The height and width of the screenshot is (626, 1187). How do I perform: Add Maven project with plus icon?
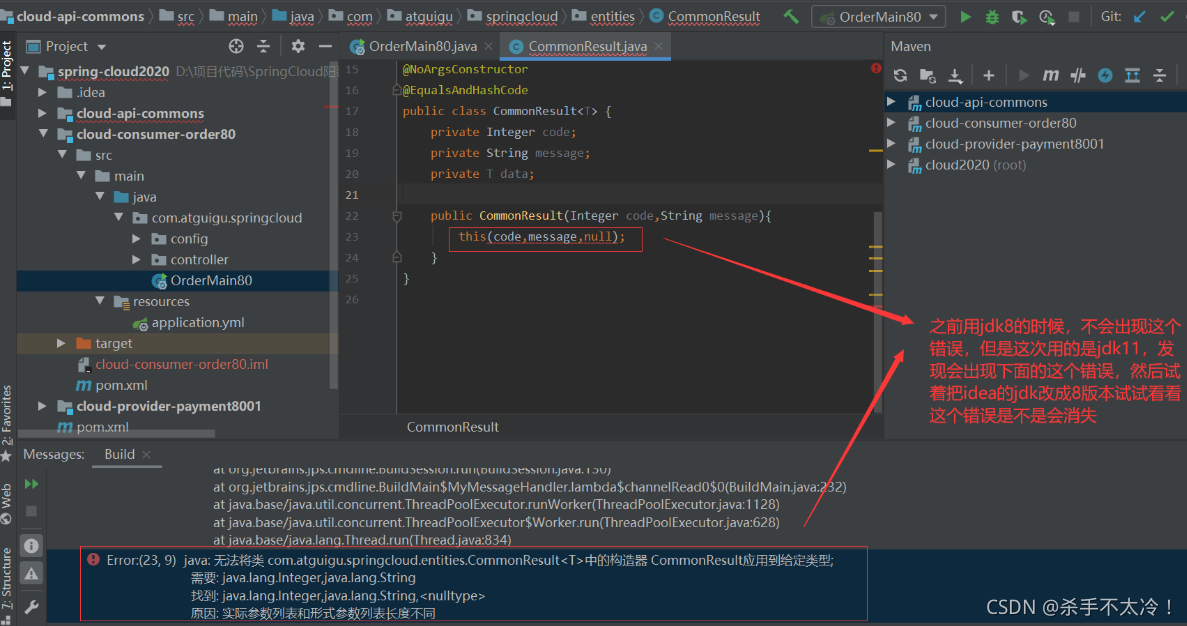click(x=989, y=75)
